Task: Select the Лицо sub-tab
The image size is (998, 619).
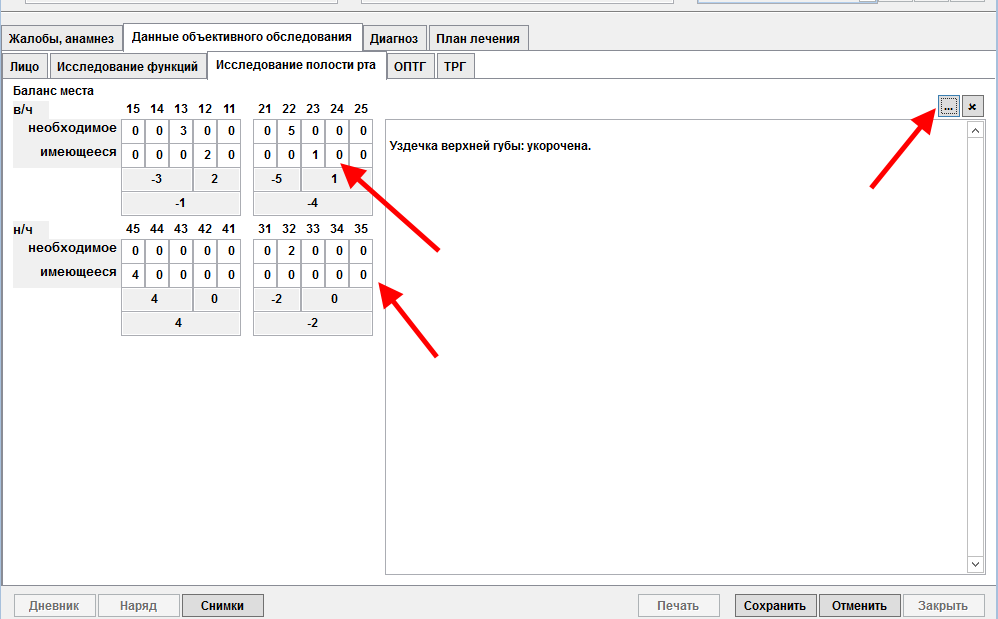Action: point(25,67)
